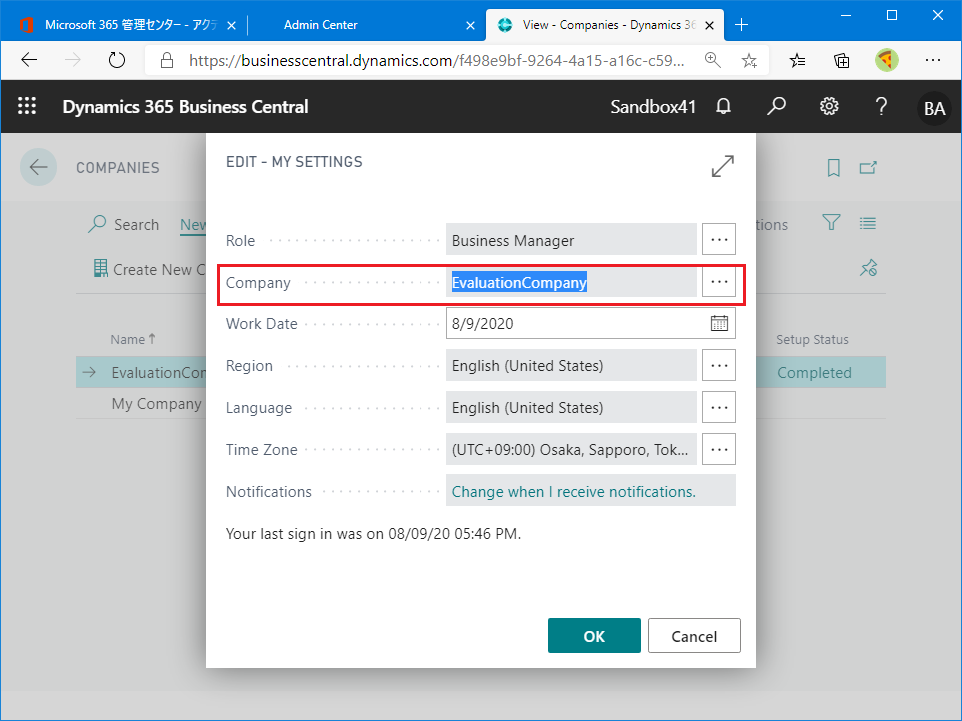Click the EDIT - MY SETTINGS dialog title

tap(294, 162)
